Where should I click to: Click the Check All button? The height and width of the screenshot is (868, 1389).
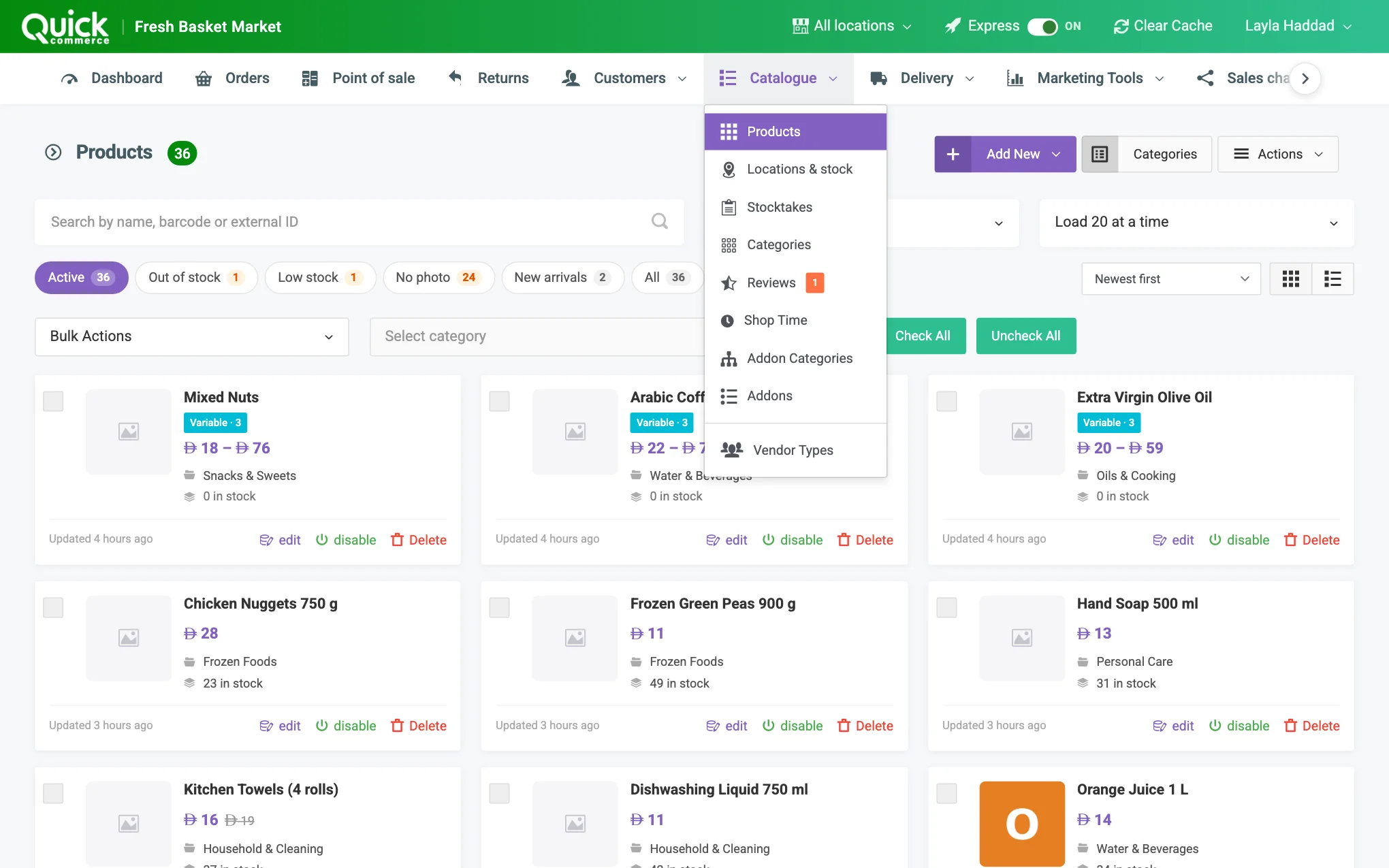[922, 336]
